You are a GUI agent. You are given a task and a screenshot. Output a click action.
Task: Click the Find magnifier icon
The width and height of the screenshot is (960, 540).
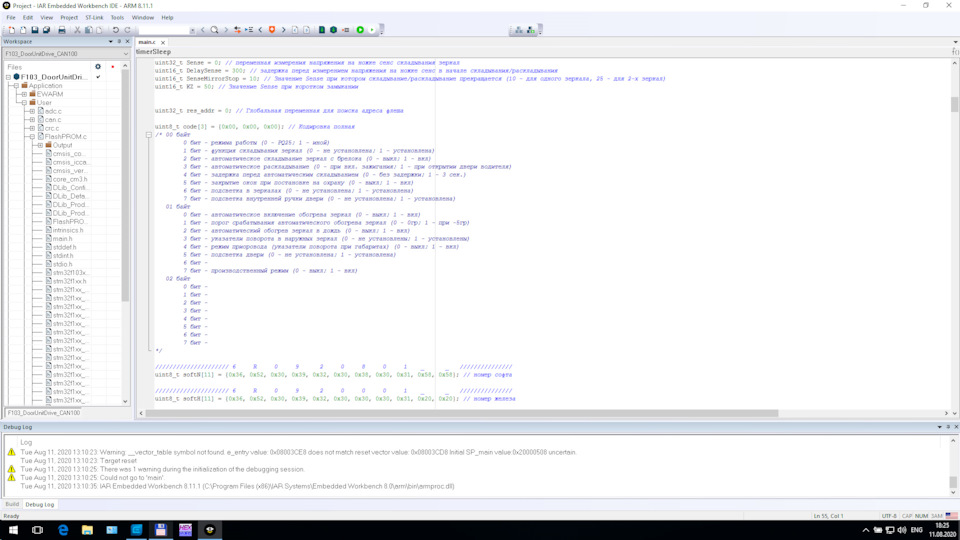[x=214, y=30]
